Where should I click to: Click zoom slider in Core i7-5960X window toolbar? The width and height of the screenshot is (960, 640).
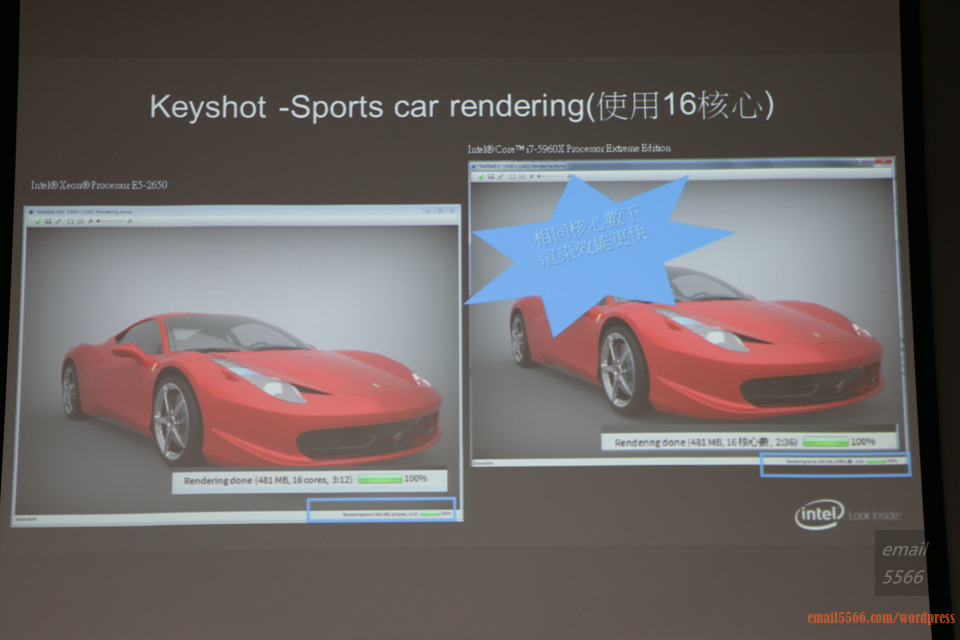(552, 176)
